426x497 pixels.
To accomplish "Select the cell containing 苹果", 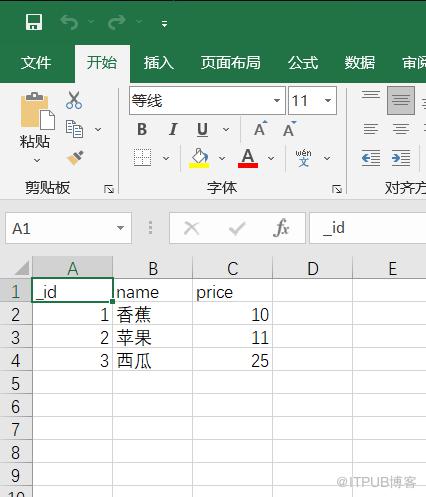I will [153, 337].
